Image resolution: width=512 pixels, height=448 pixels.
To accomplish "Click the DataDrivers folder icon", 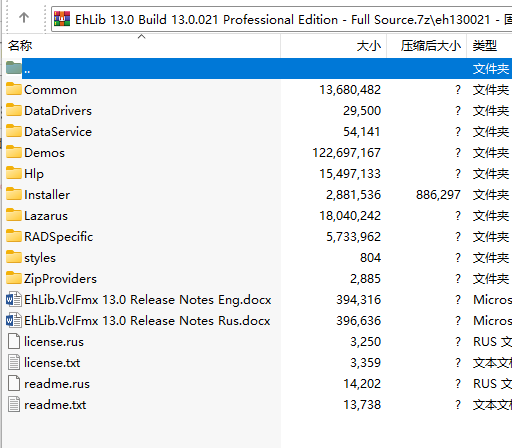I will (x=14, y=110).
